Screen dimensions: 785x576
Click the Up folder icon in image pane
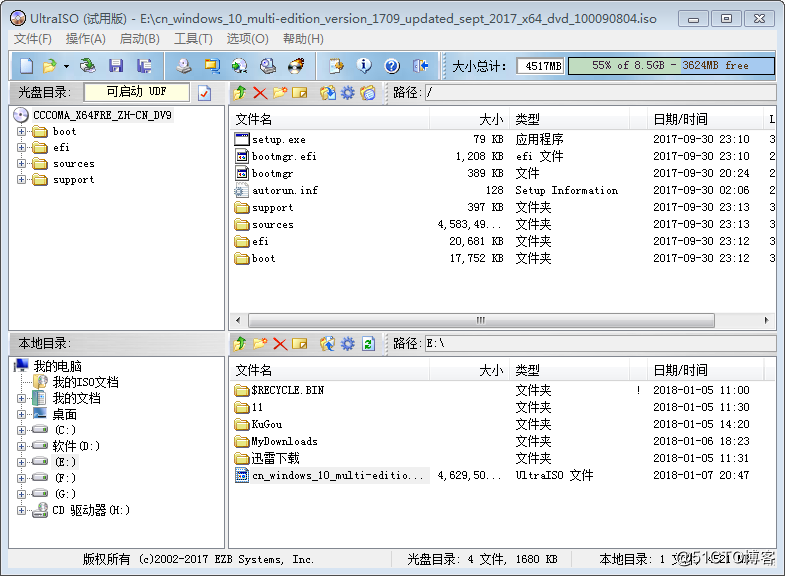[x=239, y=93]
